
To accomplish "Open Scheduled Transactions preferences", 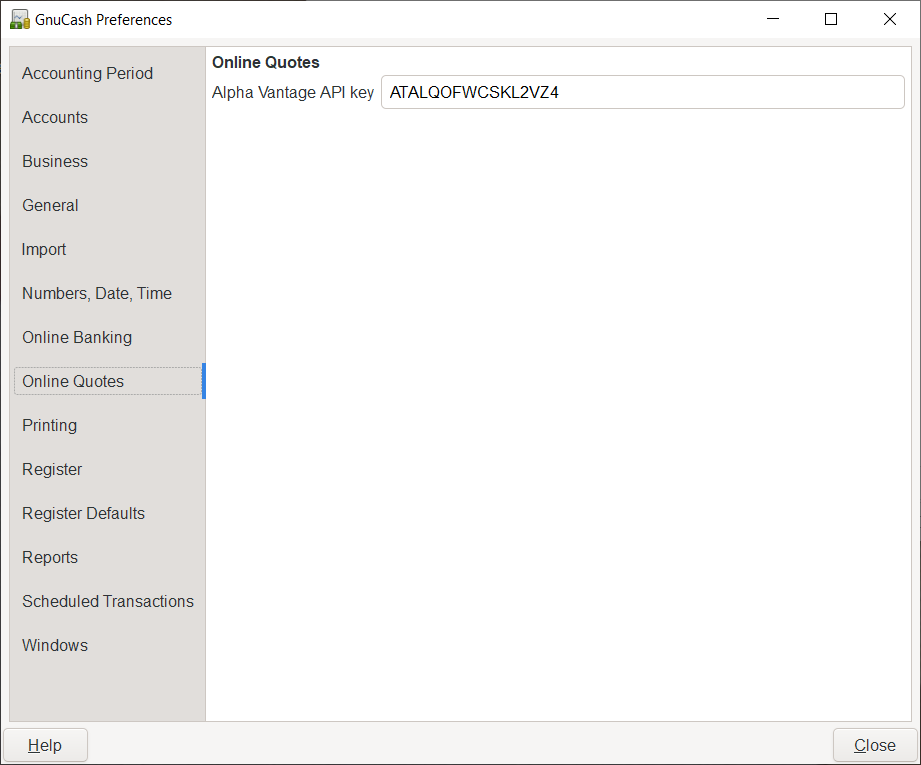I will click(x=108, y=601).
